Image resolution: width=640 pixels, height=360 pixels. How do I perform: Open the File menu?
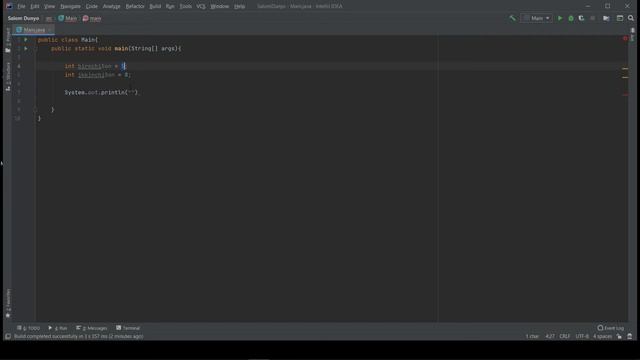21,7
